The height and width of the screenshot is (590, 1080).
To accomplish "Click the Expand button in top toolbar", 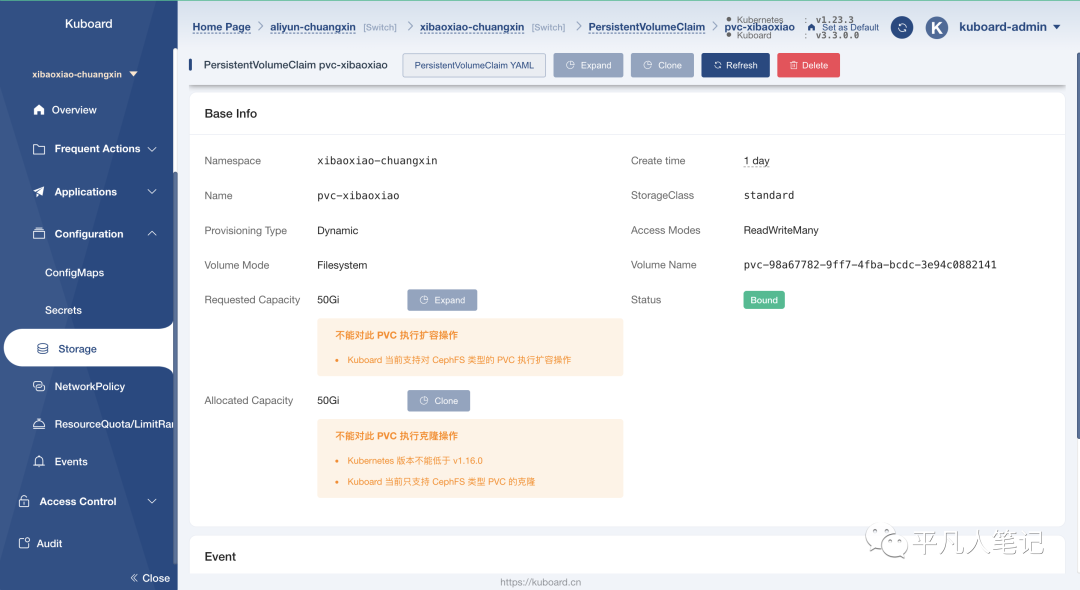I will click(x=588, y=65).
